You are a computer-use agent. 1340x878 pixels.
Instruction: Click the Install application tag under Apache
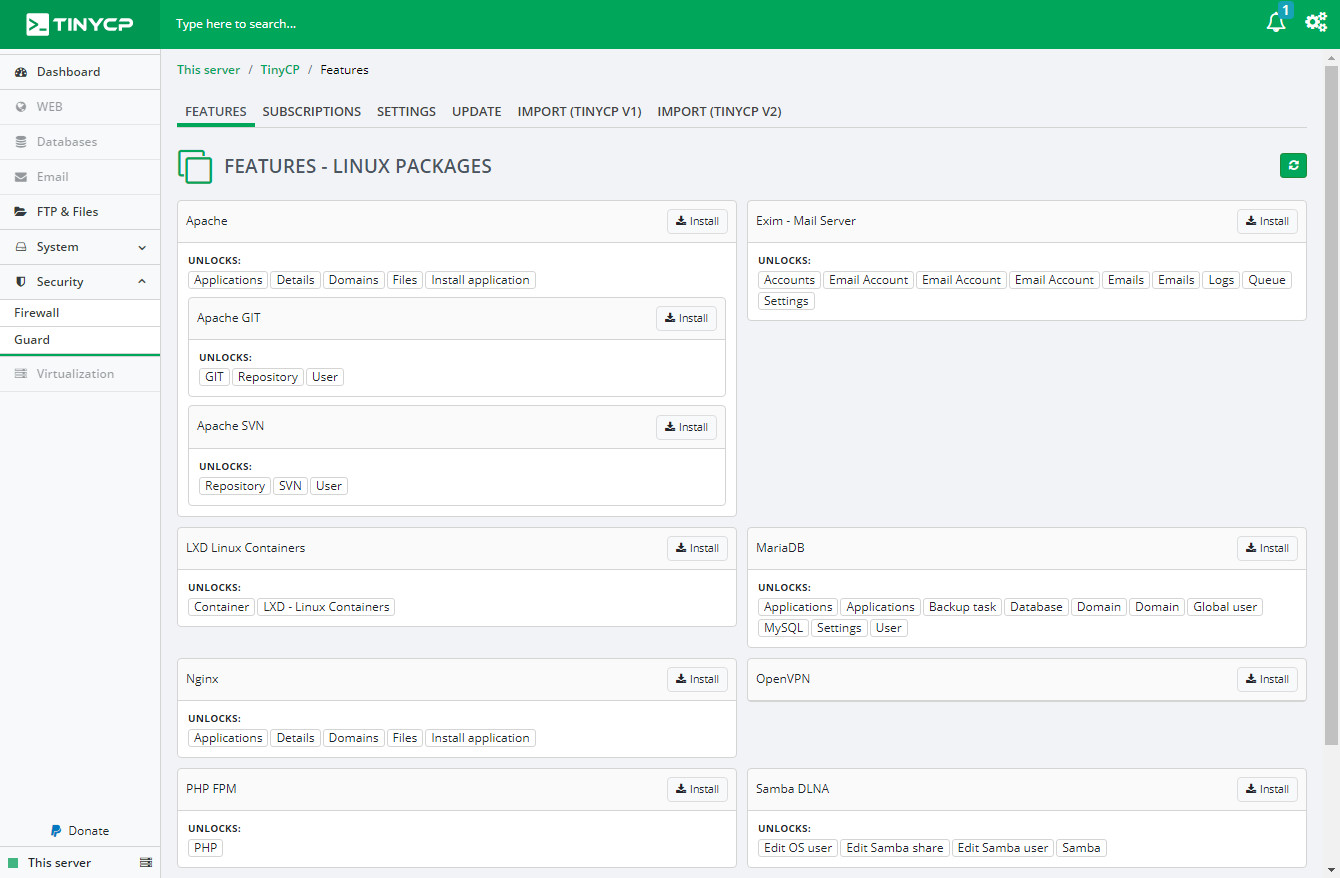click(481, 280)
